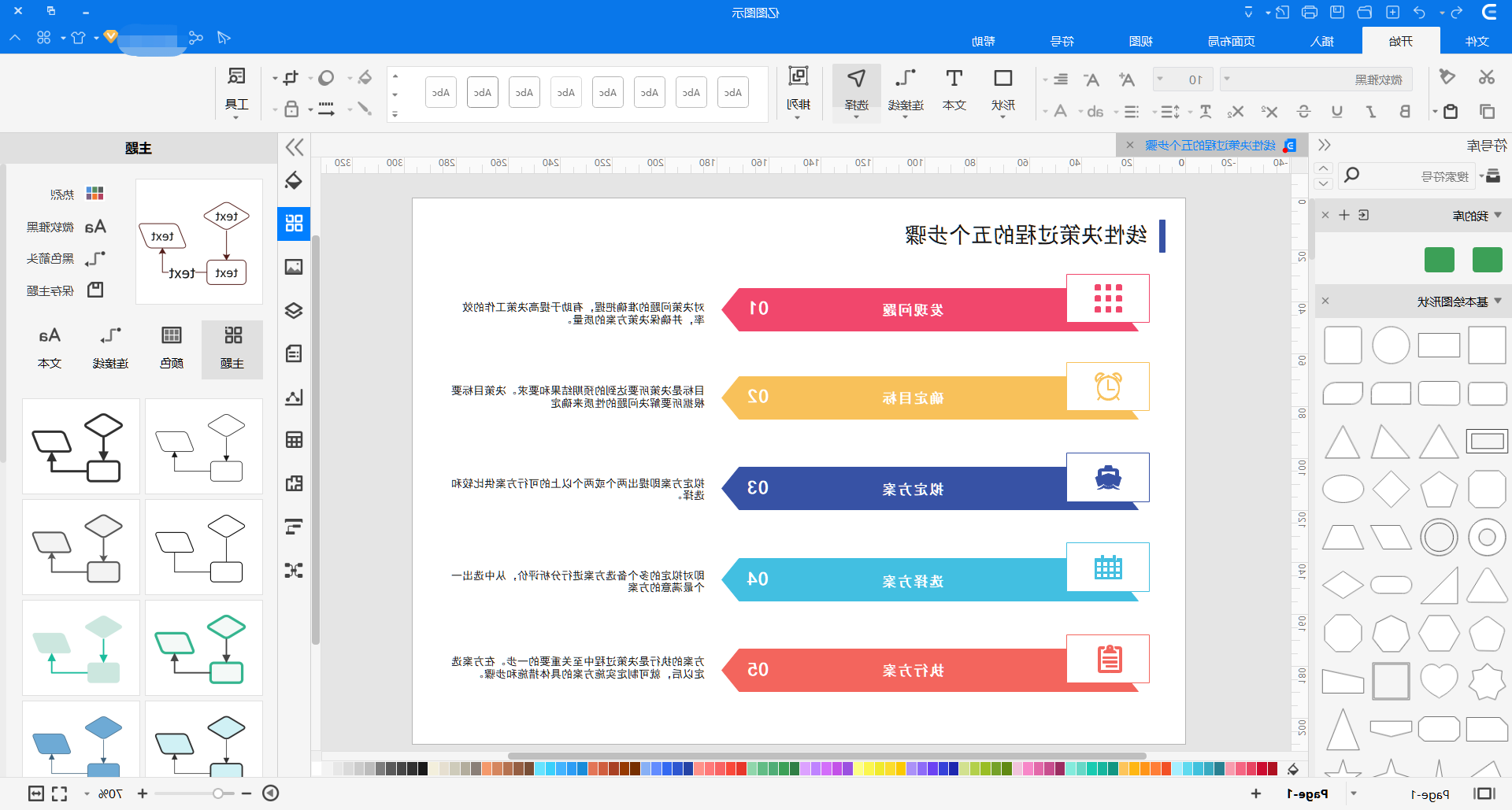1512x810 pixels.
Task: Expand the style gallery more arrow
Action: pyautogui.click(x=395, y=114)
